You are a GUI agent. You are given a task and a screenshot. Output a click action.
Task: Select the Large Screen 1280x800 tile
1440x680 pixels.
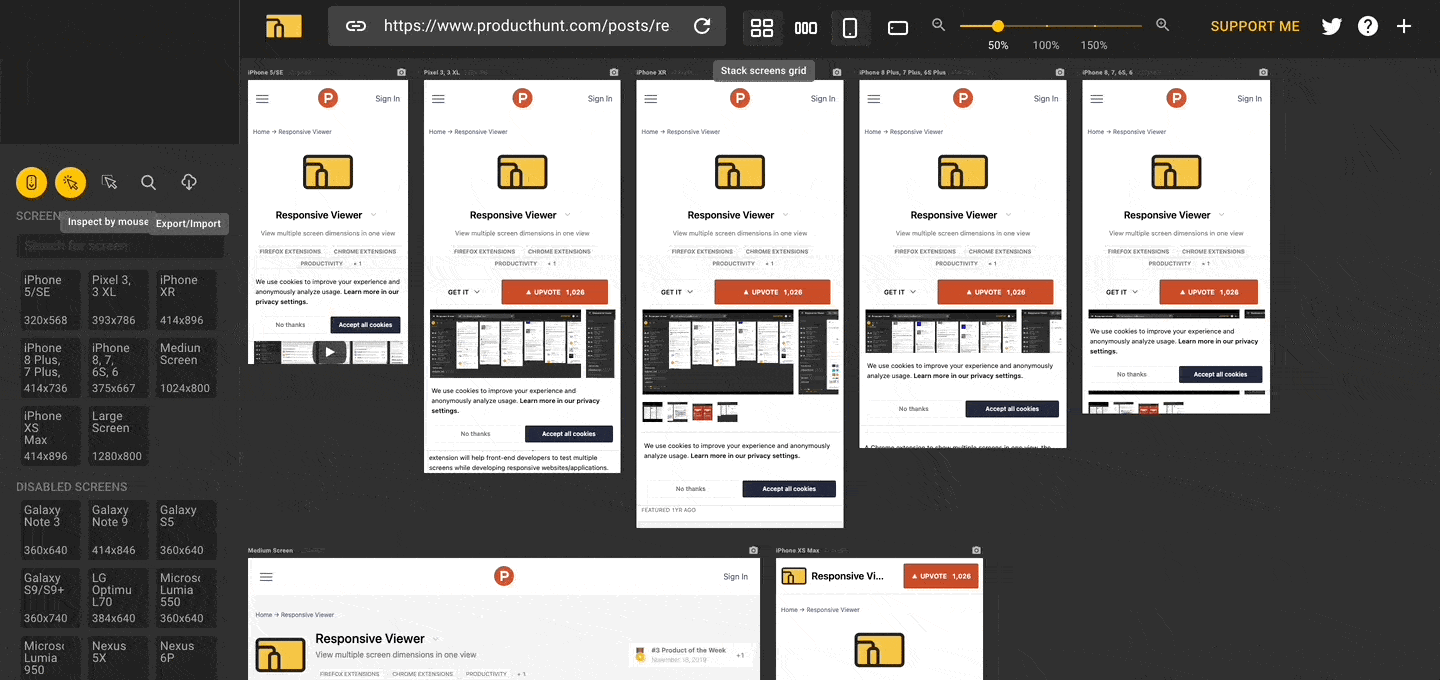[x=117, y=436]
